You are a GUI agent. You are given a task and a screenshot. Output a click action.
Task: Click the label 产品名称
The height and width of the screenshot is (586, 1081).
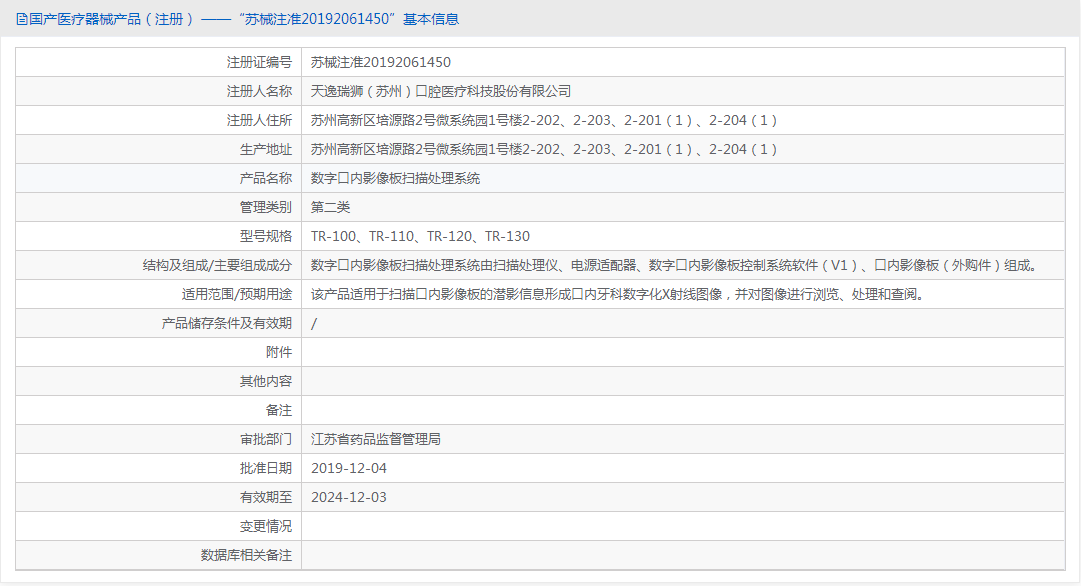tap(266, 178)
